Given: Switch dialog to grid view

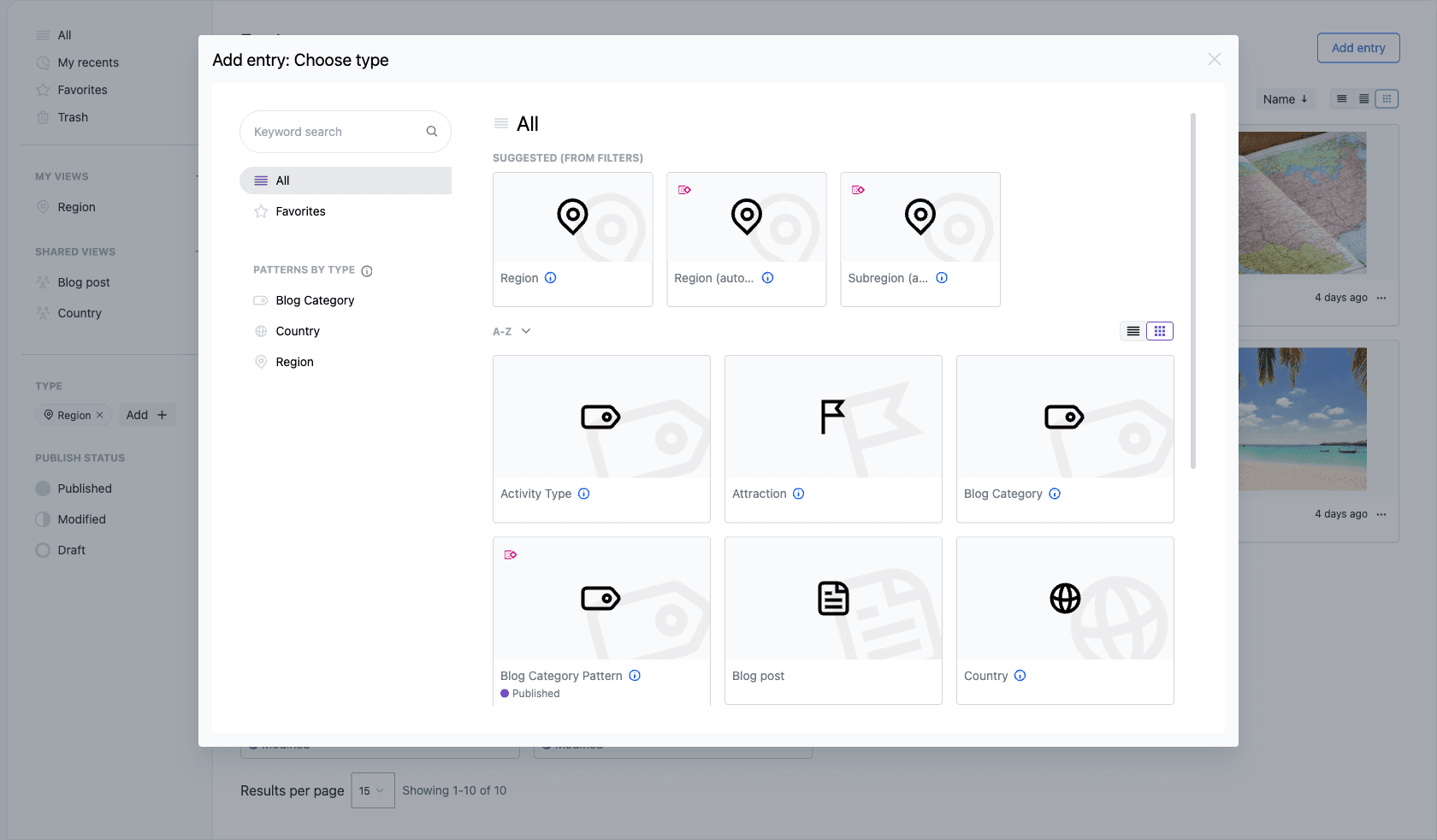Looking at the screenshot, I should tap(1160, 331).
